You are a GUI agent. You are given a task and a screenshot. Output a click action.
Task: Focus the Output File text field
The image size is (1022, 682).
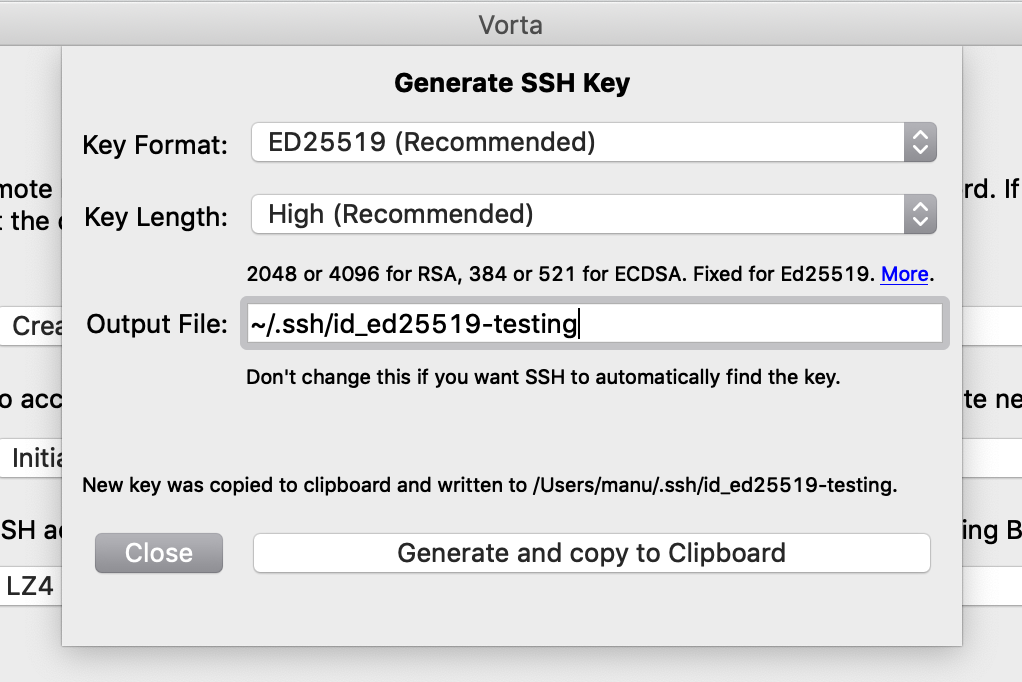[593, 324]
